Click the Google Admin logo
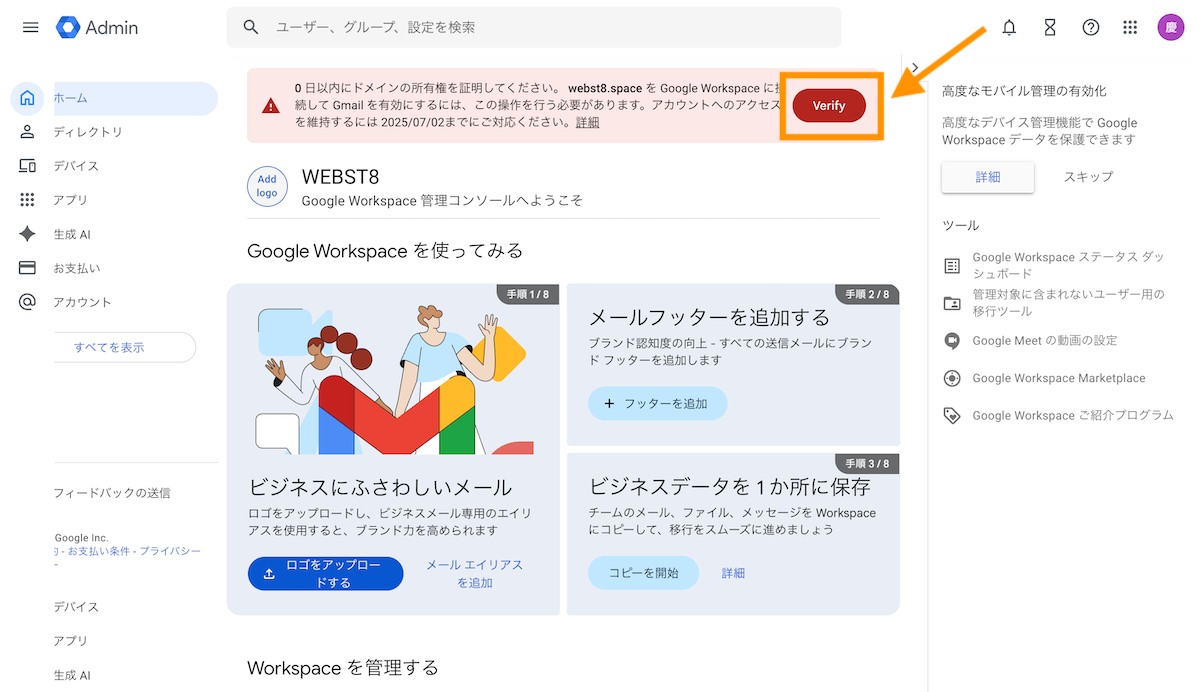Screen dimensions: 1200x692 tap(97, 27)
